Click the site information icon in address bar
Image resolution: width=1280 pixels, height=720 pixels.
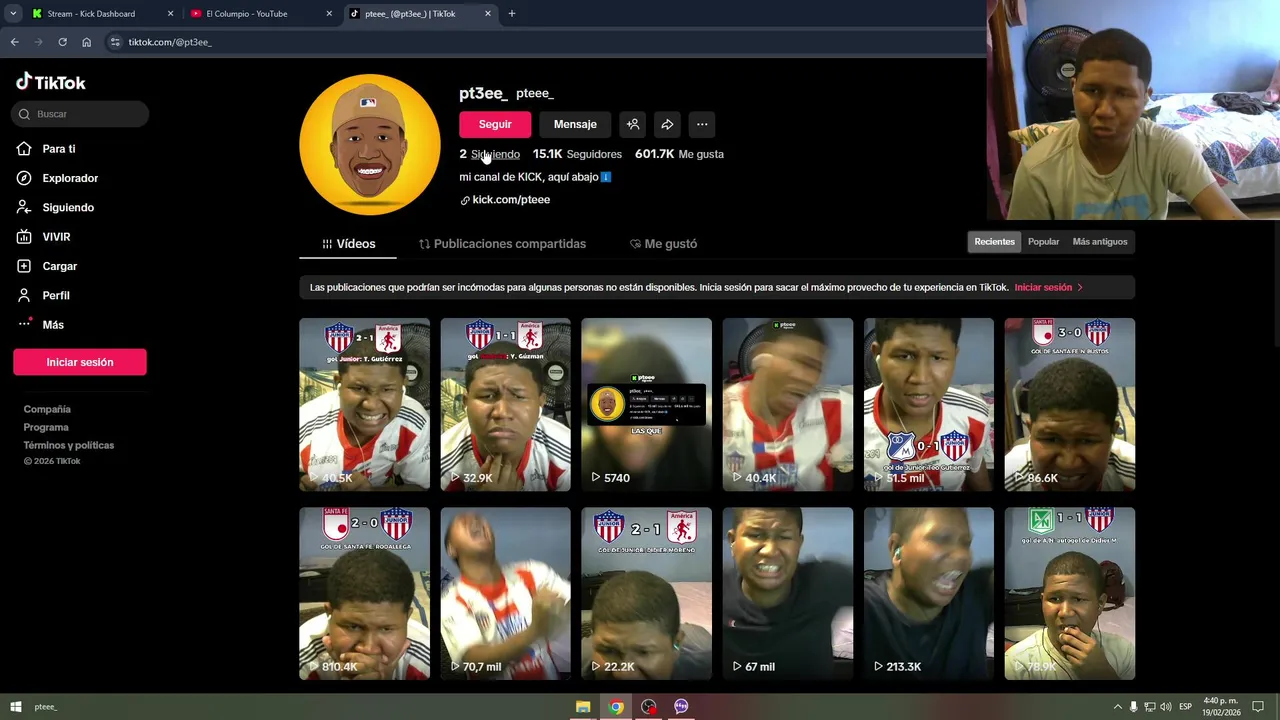click(115, 42)
